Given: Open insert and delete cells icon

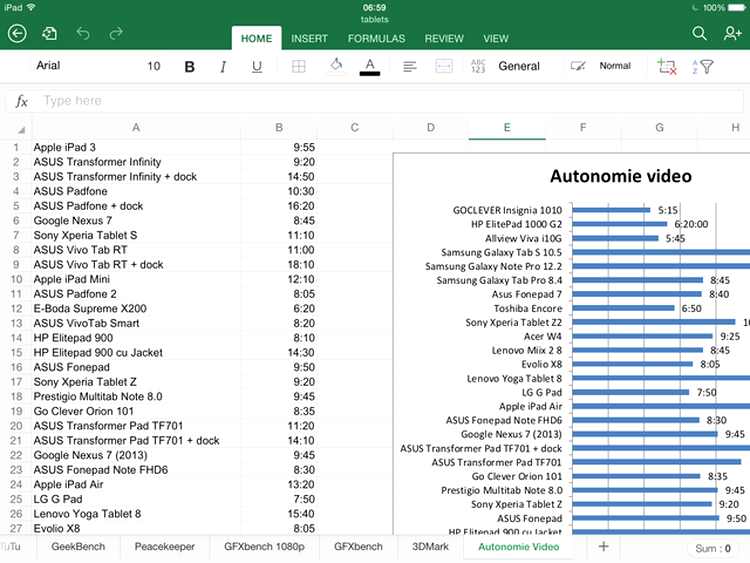Looking at the screenshot, I should [x=667, y=66].
